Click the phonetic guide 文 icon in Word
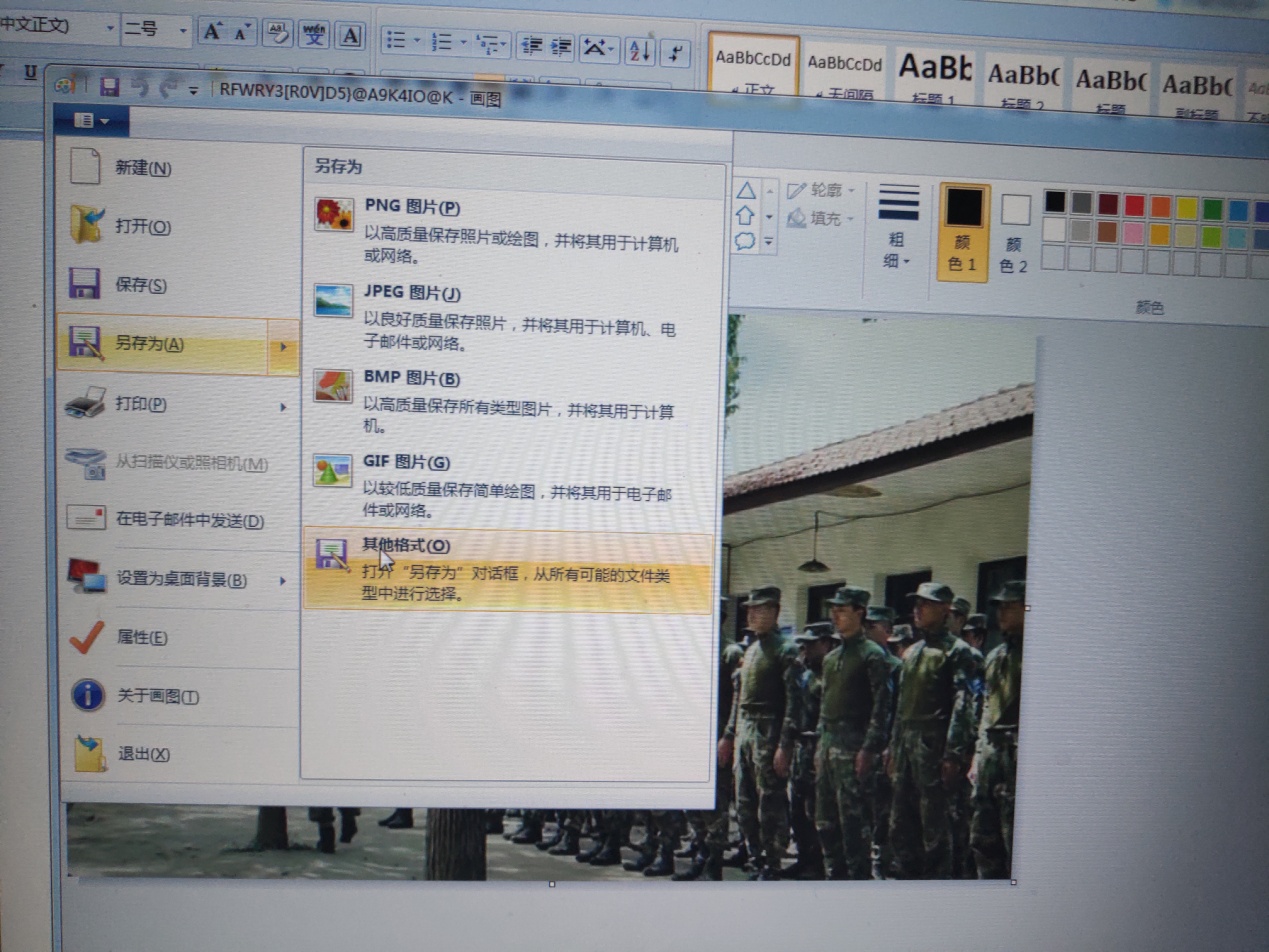This screenshot has width=1269, height=952. [314, 36]
